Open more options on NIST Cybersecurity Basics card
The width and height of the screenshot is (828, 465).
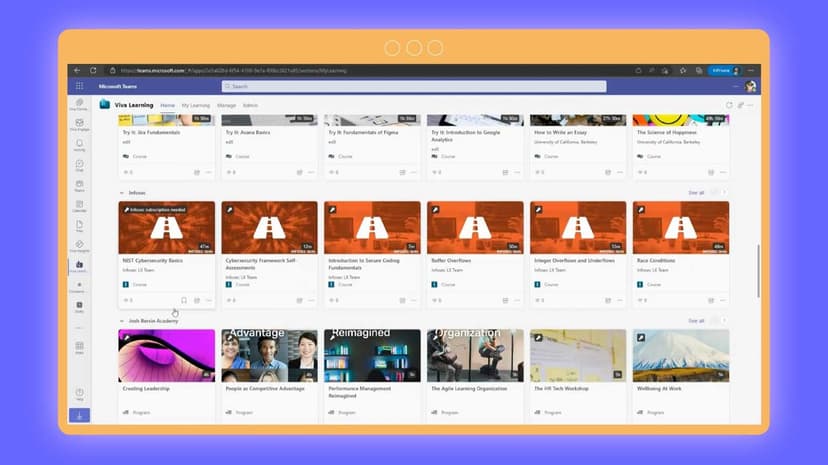pos(209,300)
